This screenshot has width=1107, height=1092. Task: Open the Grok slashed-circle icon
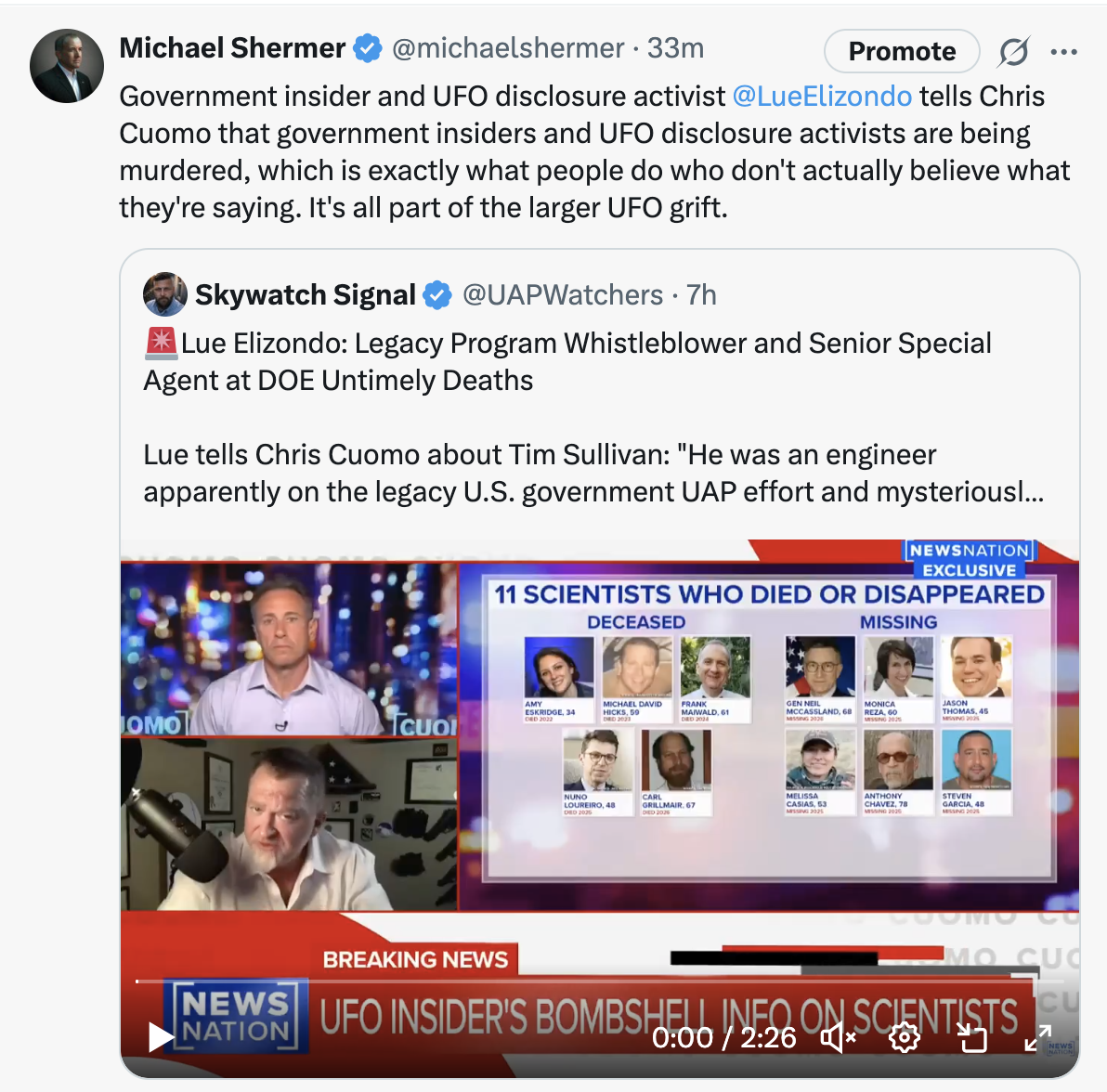1014,51
